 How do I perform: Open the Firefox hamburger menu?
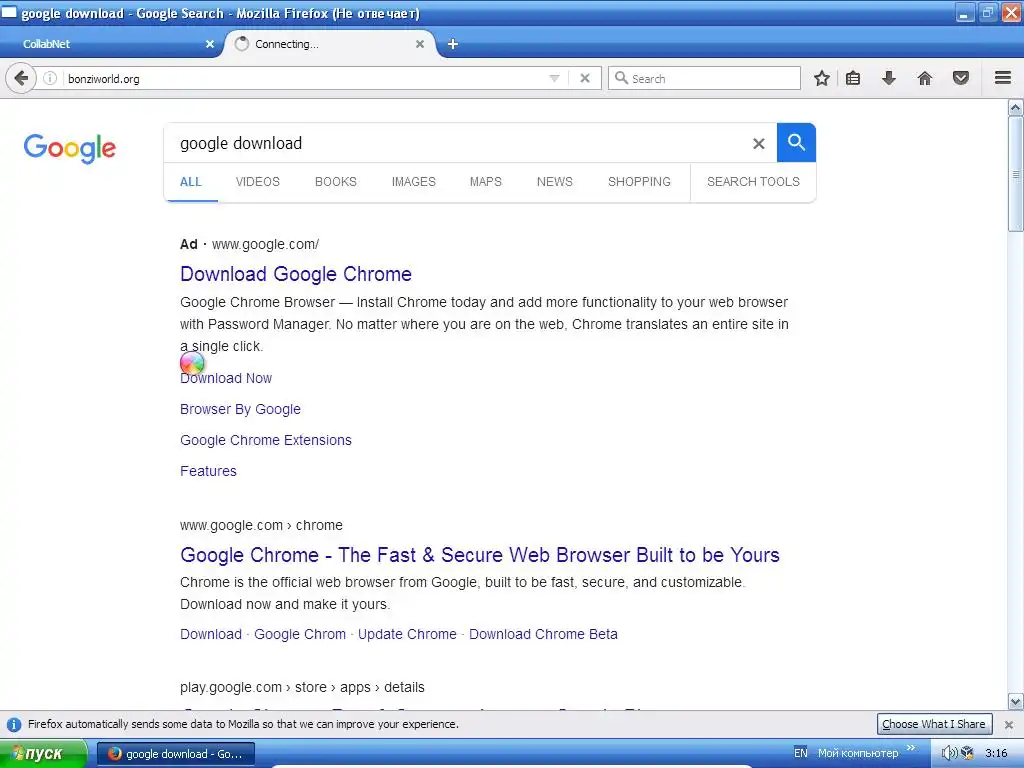click(x=1003, y=78)
